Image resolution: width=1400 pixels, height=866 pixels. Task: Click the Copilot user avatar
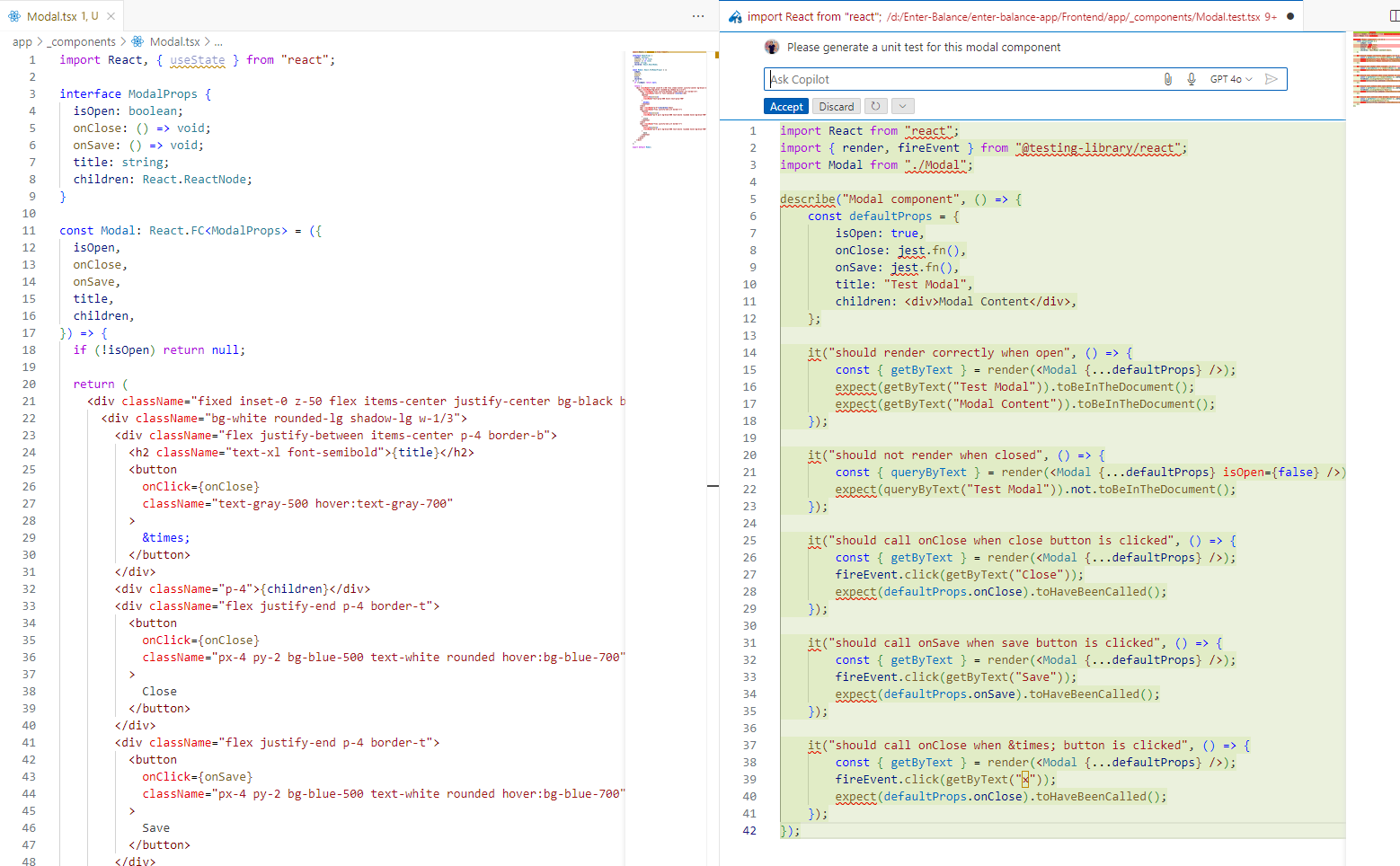tap(772, 47)
